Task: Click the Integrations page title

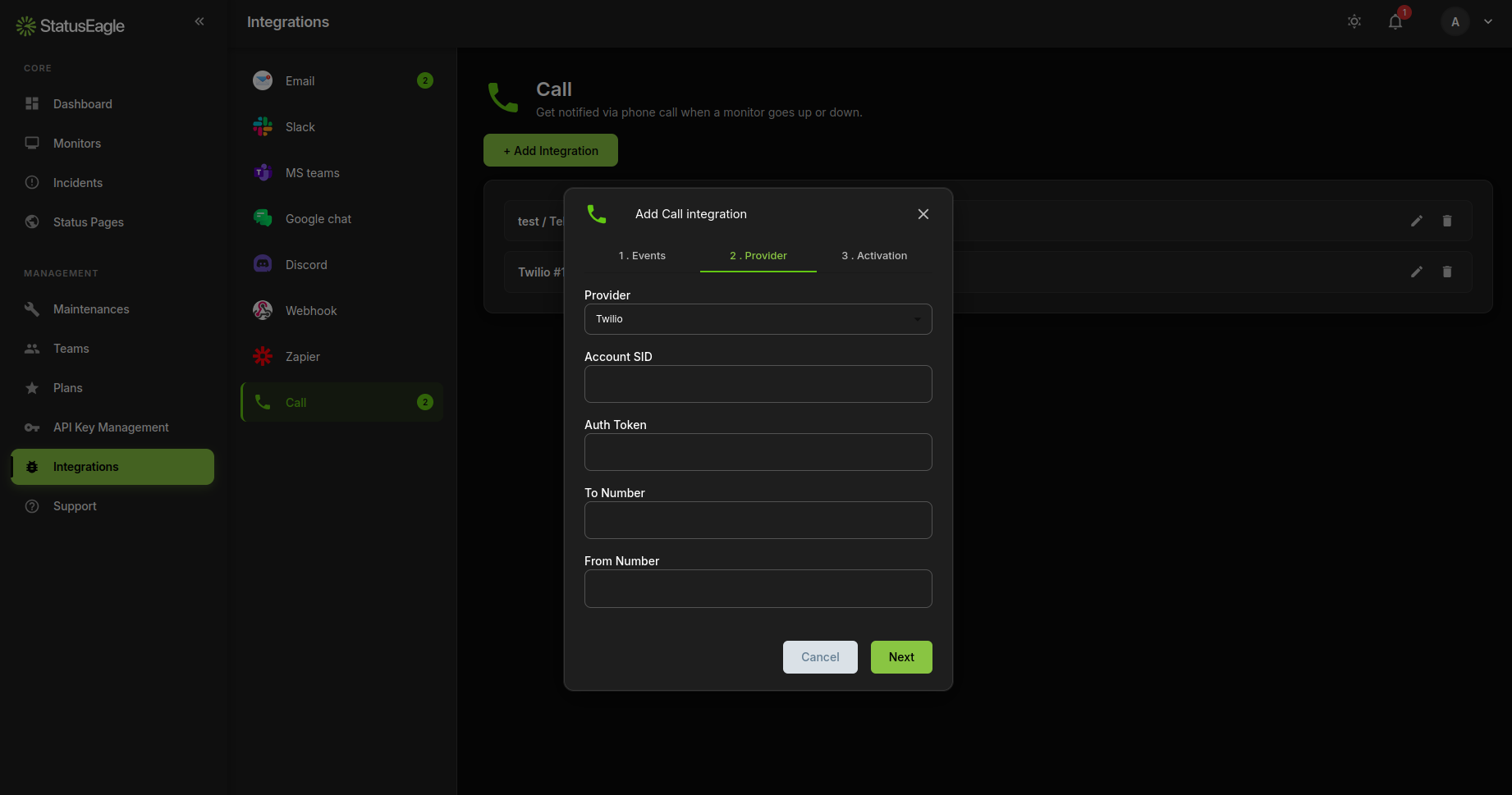Action: 288,22
